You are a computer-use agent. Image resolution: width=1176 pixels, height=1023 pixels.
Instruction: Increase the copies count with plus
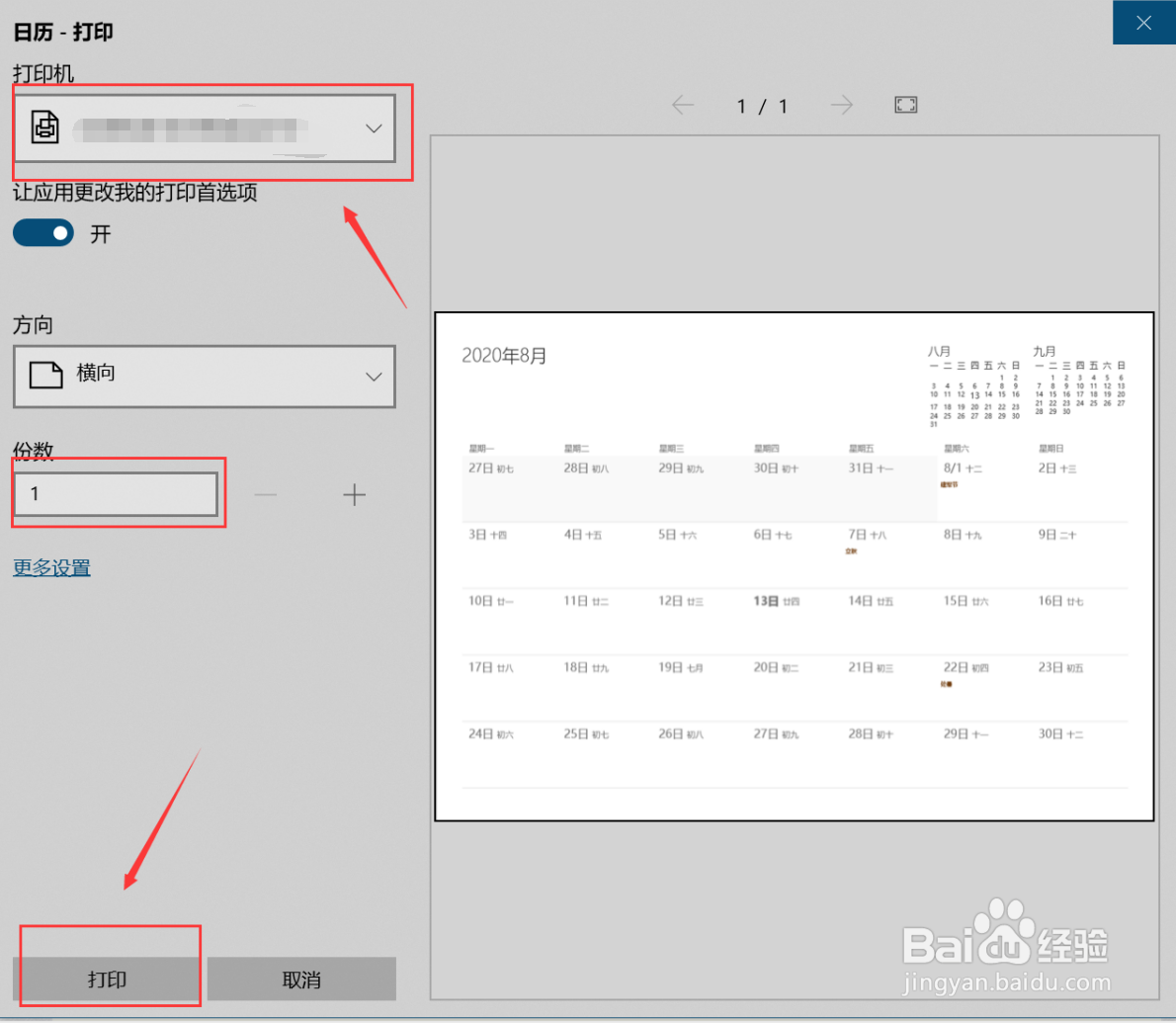pos(354,495)
